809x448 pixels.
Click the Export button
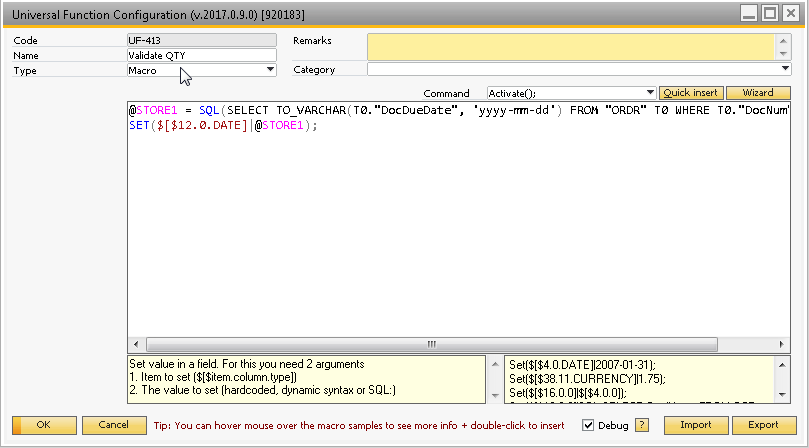[x=764, y=425]
